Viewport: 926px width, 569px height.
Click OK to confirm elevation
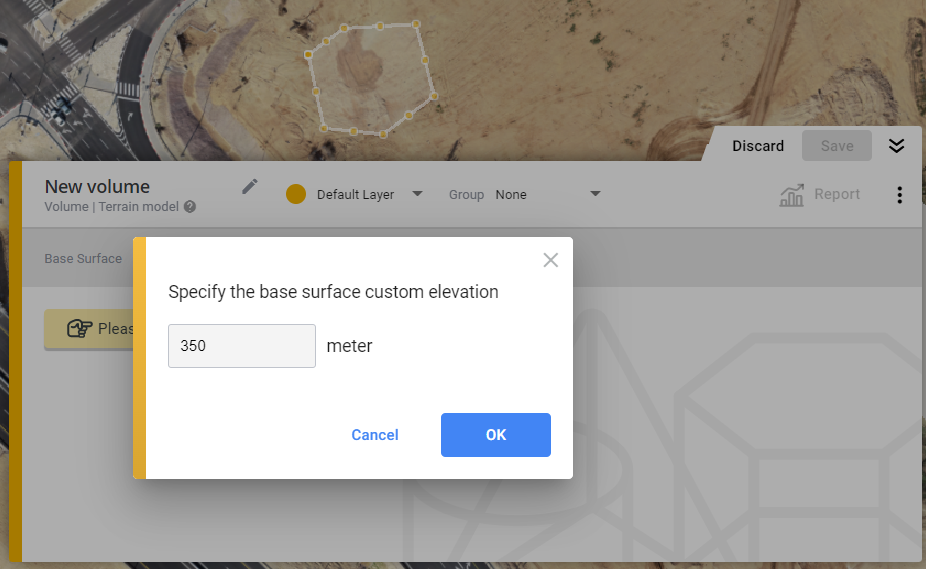click(x=495, y=435)
